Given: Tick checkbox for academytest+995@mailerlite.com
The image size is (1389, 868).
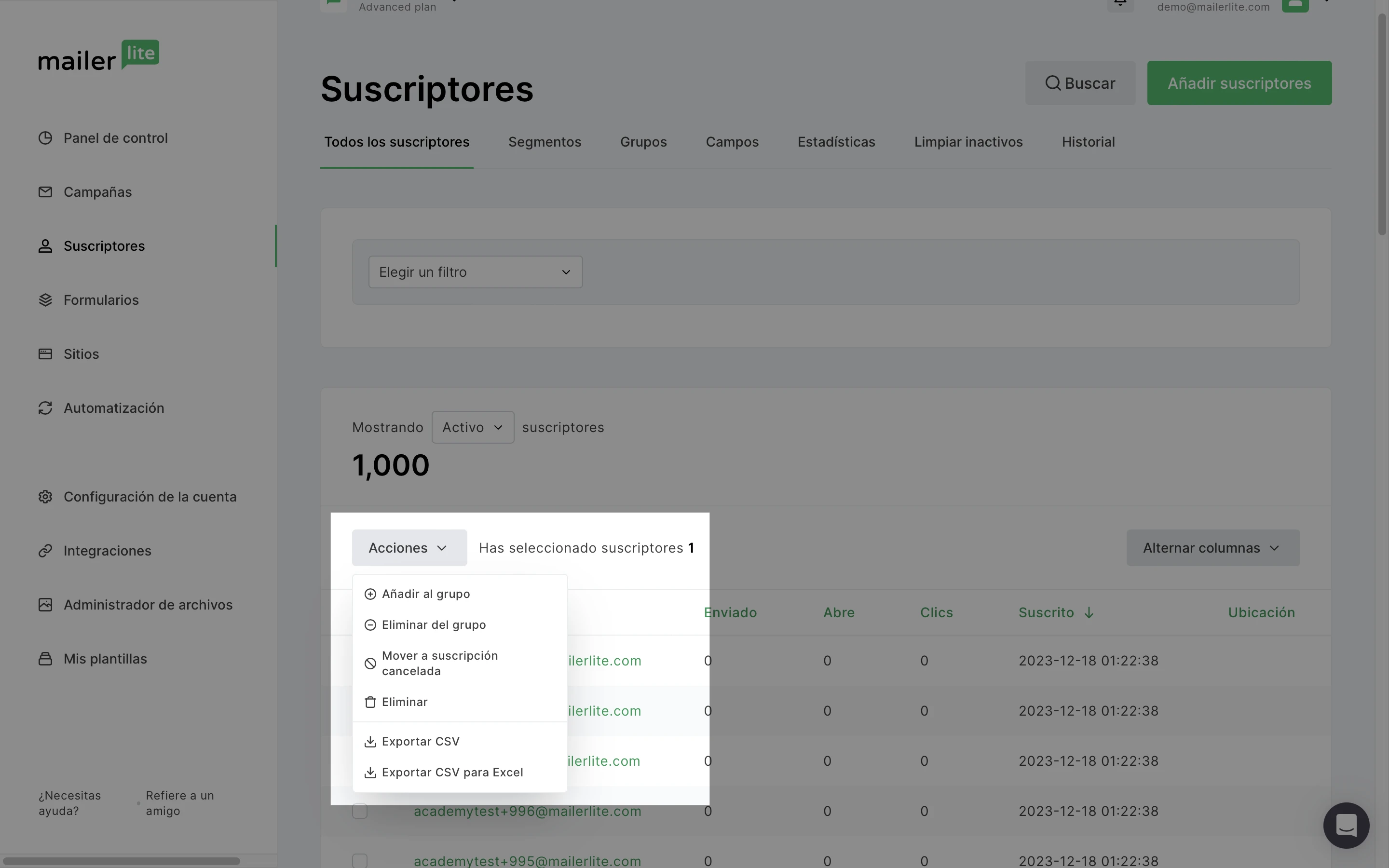Looking at the screenshot, I should click(360, 861).
